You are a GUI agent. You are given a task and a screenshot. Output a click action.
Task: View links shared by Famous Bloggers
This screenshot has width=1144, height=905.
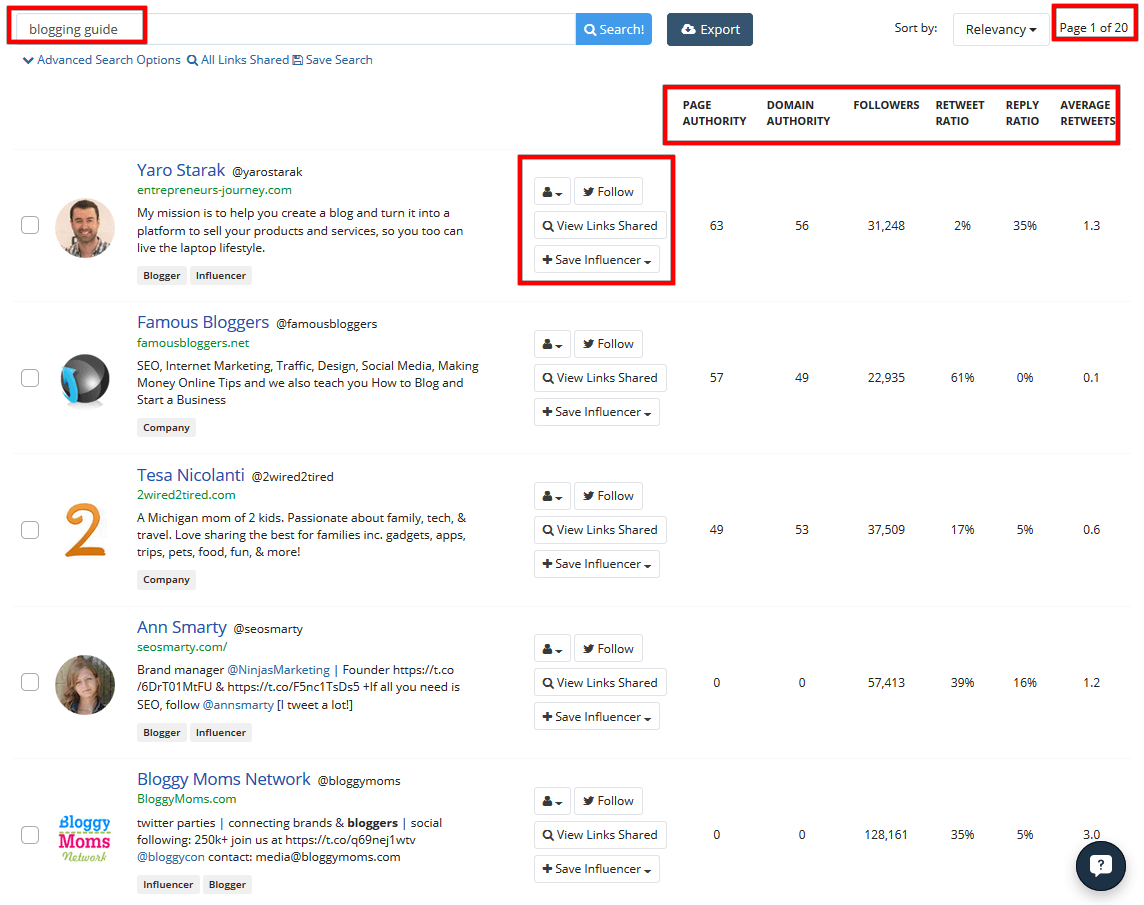600,378
